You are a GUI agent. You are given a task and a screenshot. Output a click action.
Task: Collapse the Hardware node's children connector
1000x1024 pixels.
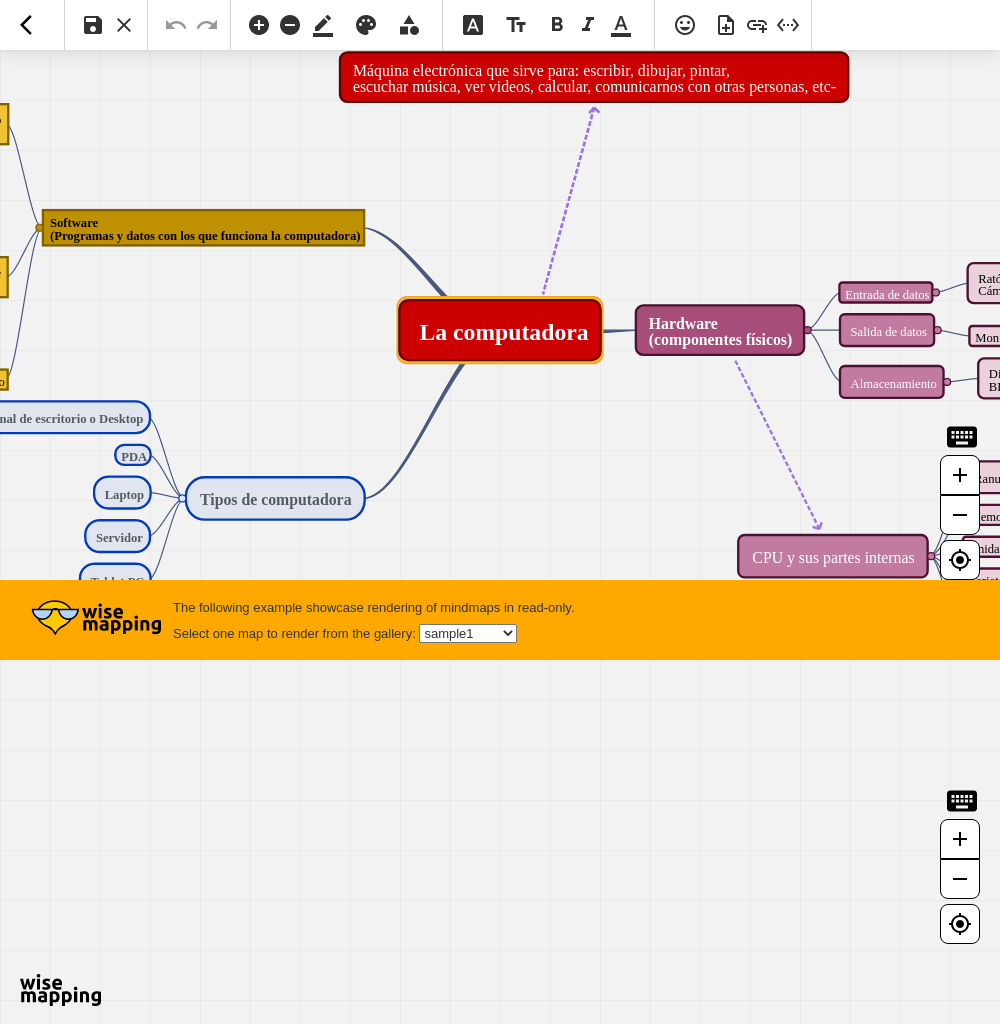point(808,330)
